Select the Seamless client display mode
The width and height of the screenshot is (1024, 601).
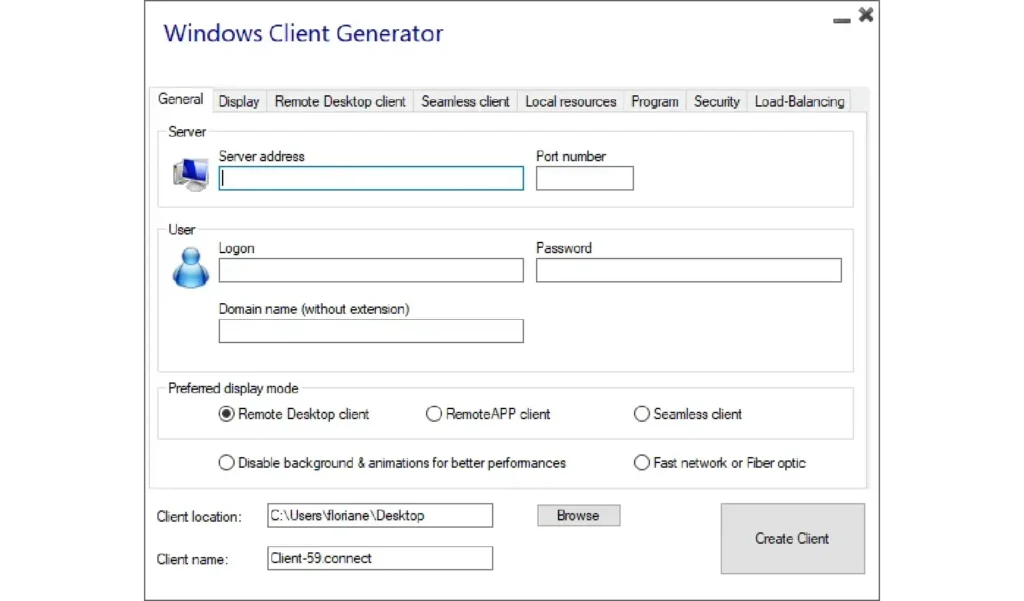[x=642, y=414]
